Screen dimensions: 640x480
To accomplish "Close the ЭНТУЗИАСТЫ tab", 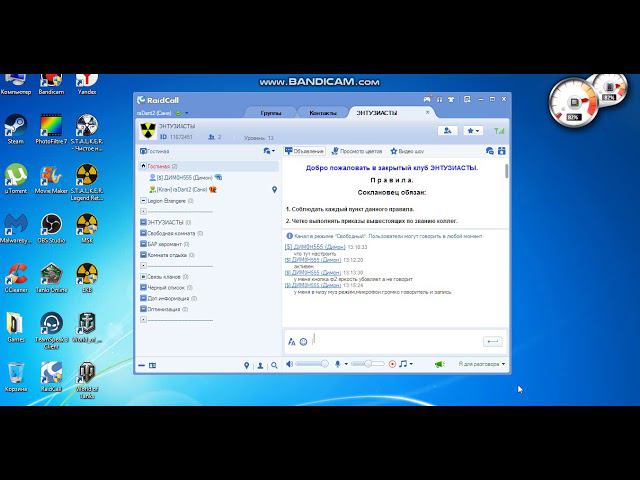I will pos(427,112).
